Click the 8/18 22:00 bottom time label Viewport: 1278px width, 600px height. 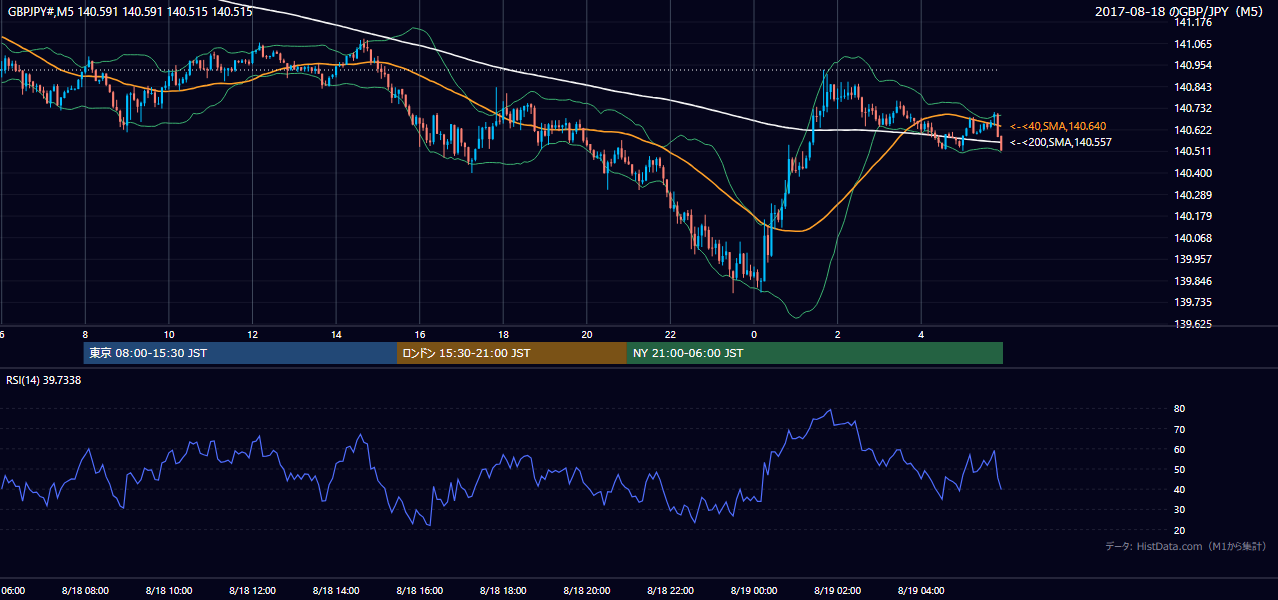[670, 591]
